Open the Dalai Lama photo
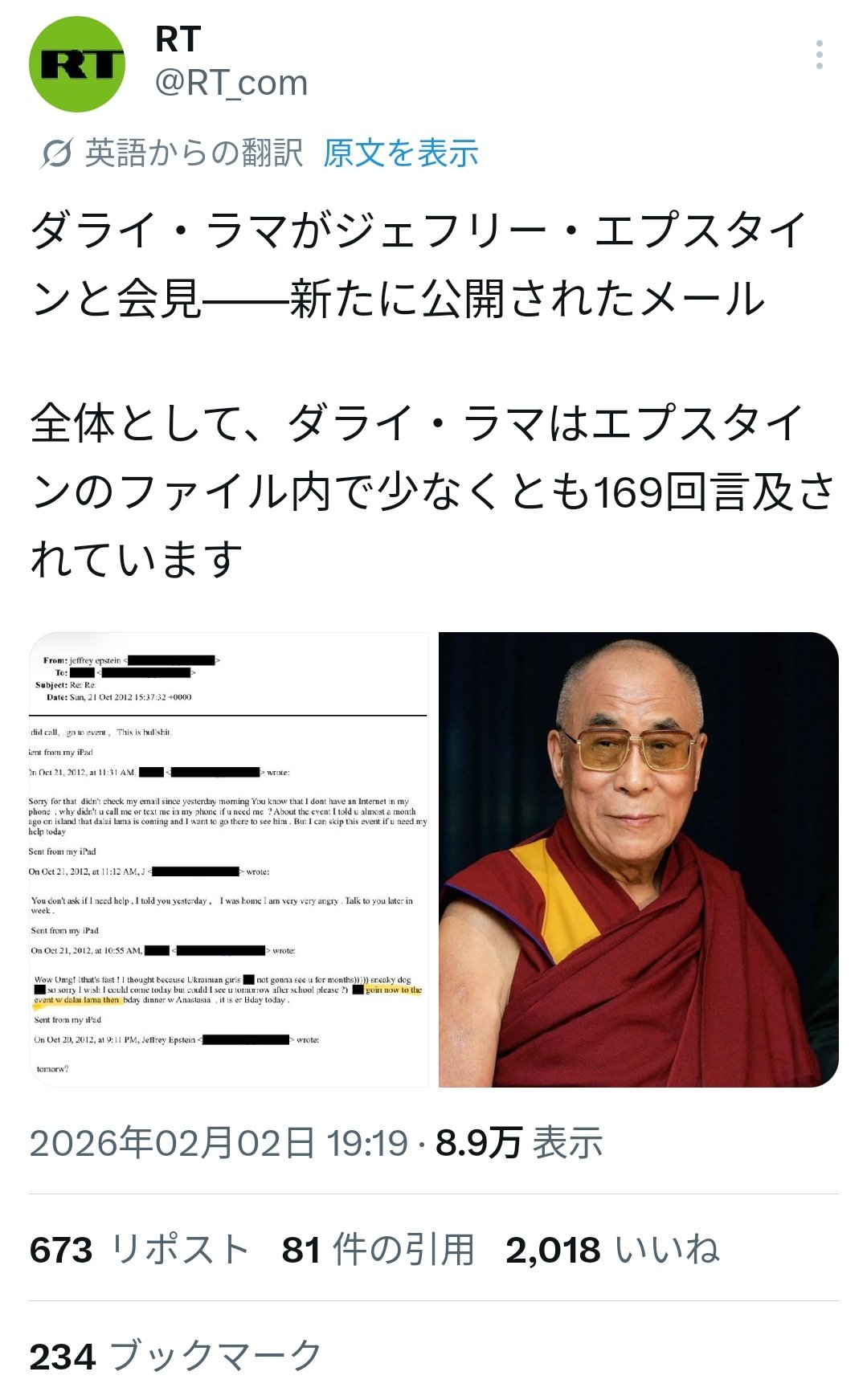Viewport: 867px width, 1400px height. coord(639,859)
